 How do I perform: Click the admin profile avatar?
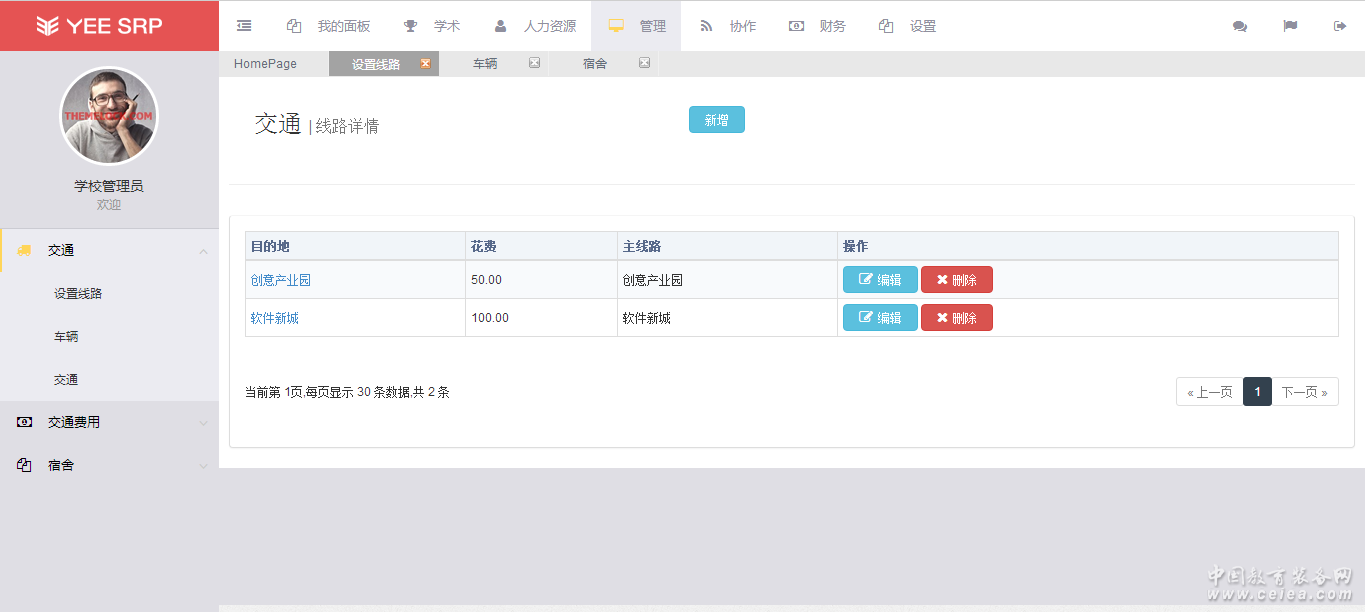pos(109,116)
